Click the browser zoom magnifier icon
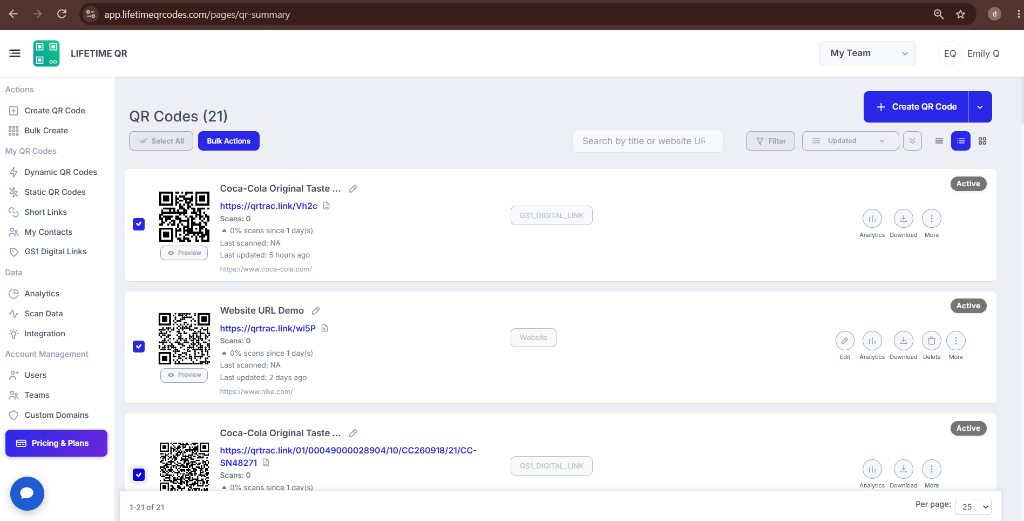Image resolution: width=1024 pixels, height=521 pixels. point(938,14)
